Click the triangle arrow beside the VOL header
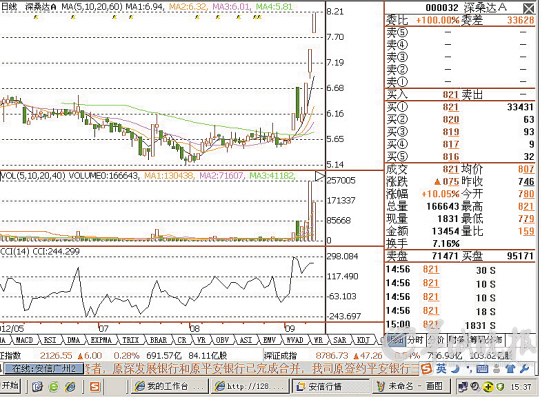Screen dimensions: 550x412 pyautogui.click(x=320, y=176)
